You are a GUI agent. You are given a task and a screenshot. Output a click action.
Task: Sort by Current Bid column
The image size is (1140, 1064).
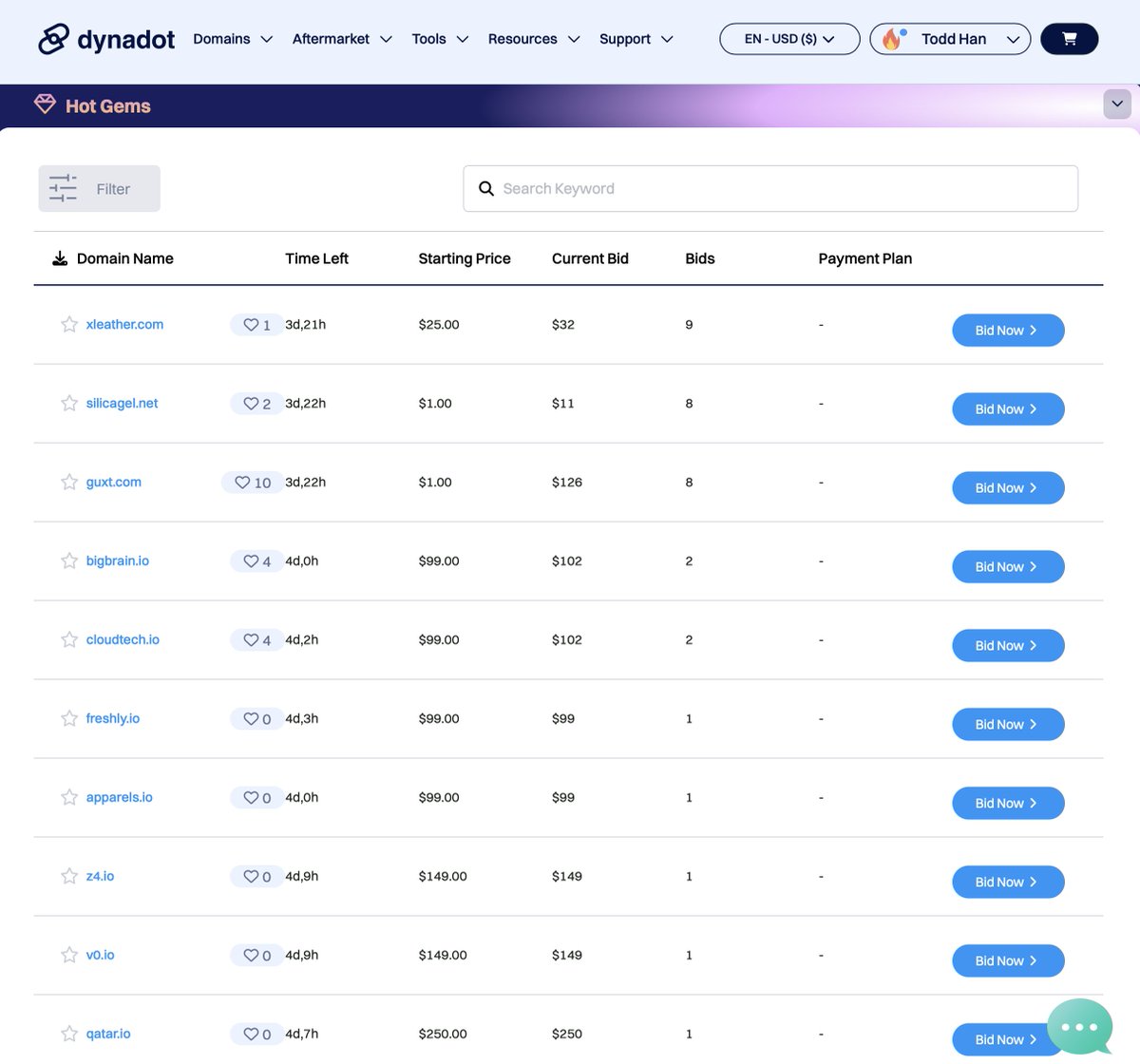point(590,258)
